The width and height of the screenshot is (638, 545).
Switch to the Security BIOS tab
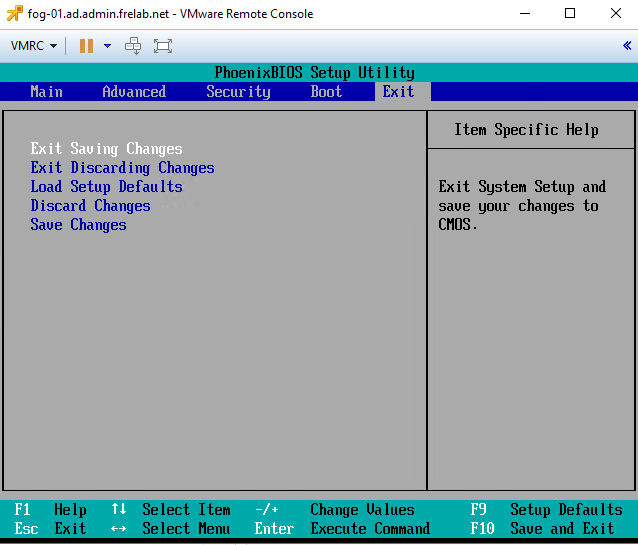point(238,92)
